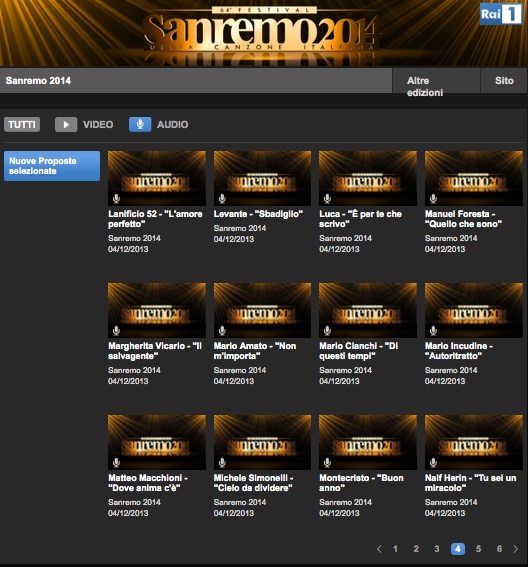
Task: Click microphone icon on Manuel Foresta thumbnail
Action: click(x=433, y=199)
